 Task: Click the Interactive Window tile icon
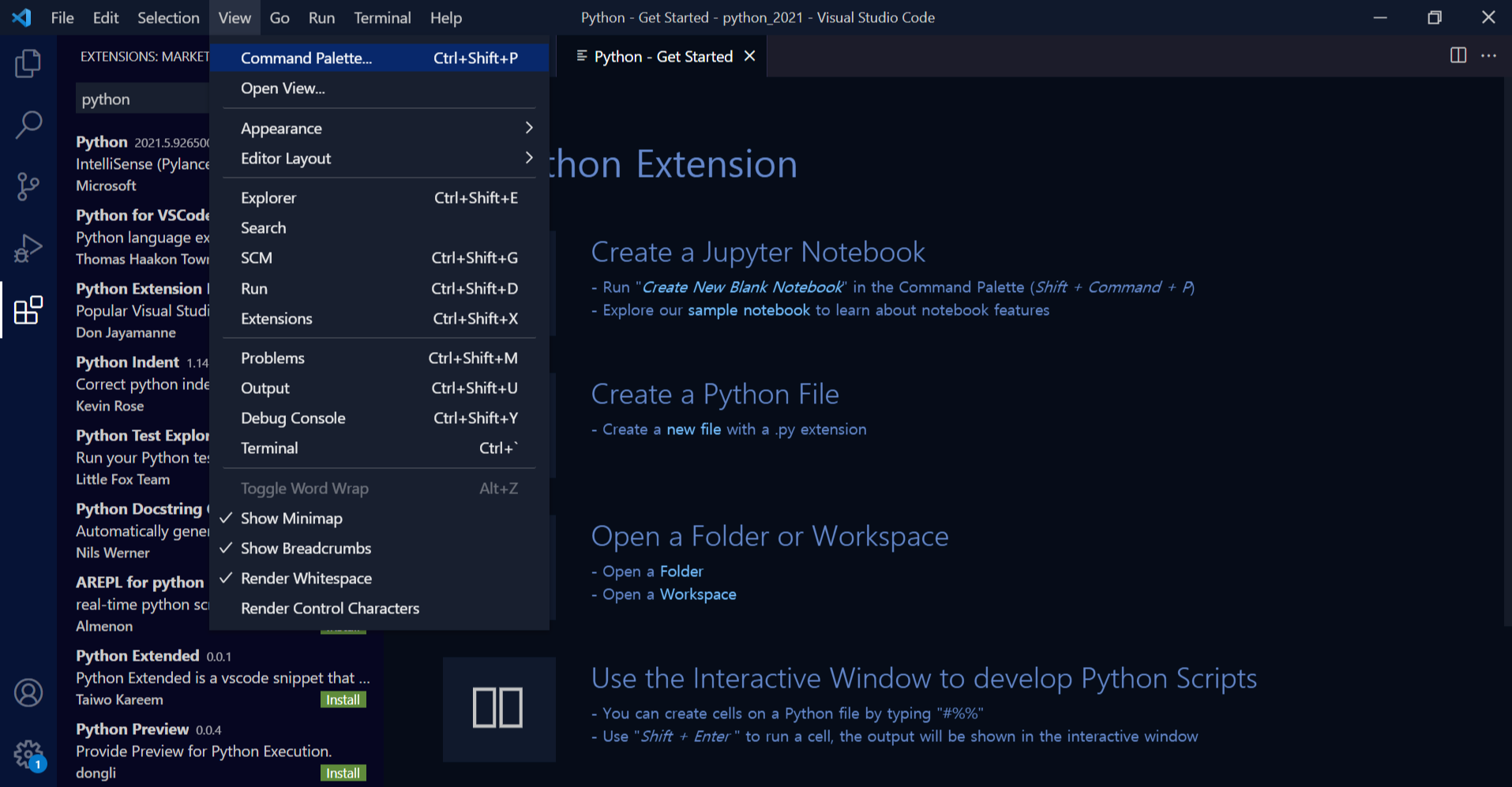coord(498,708)
